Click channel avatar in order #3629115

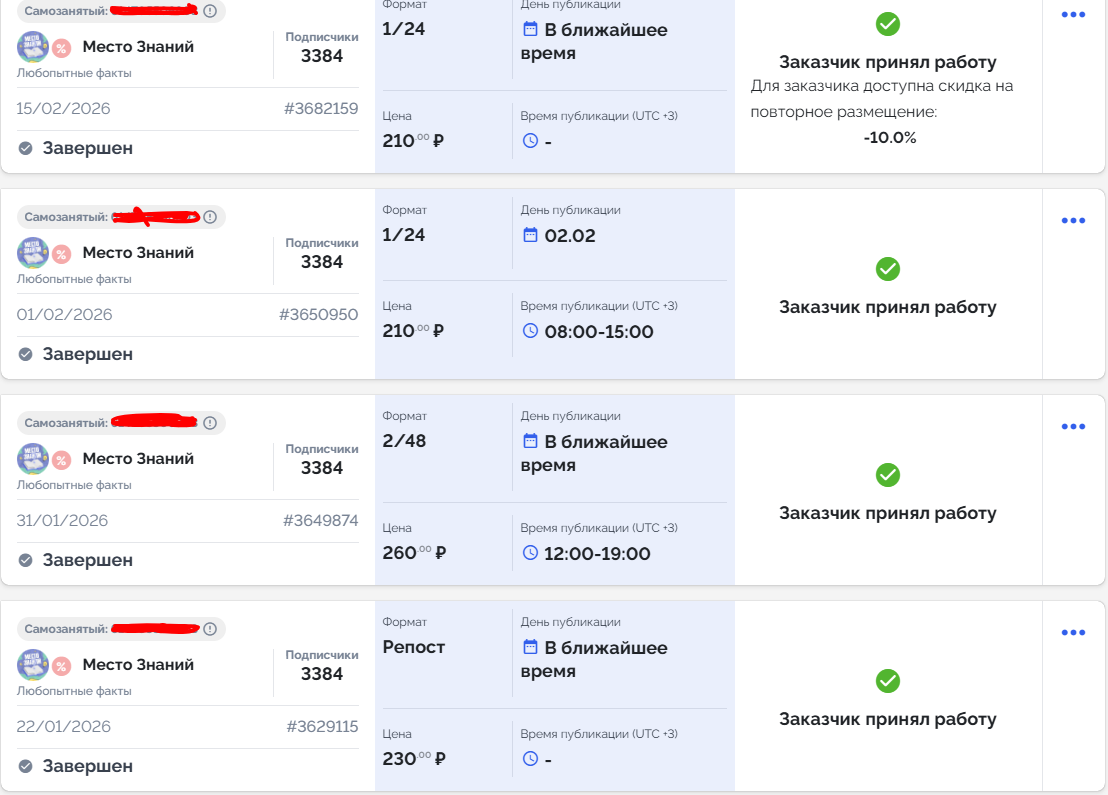(x=33, y=665)
